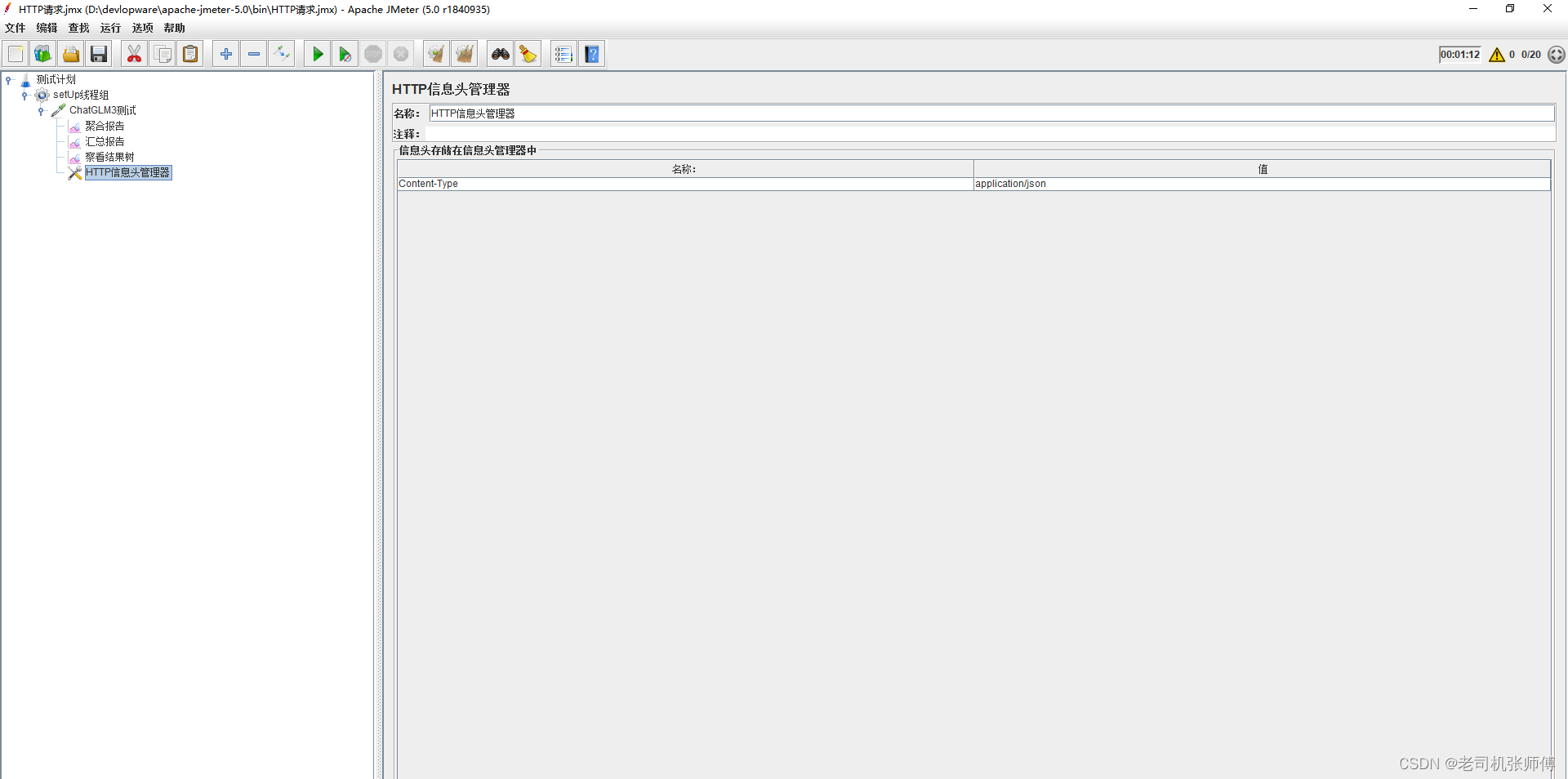This screenshot has width=1568, height=779.
Task: Open the 文件 menu
Action: click(x=15, y=28)
